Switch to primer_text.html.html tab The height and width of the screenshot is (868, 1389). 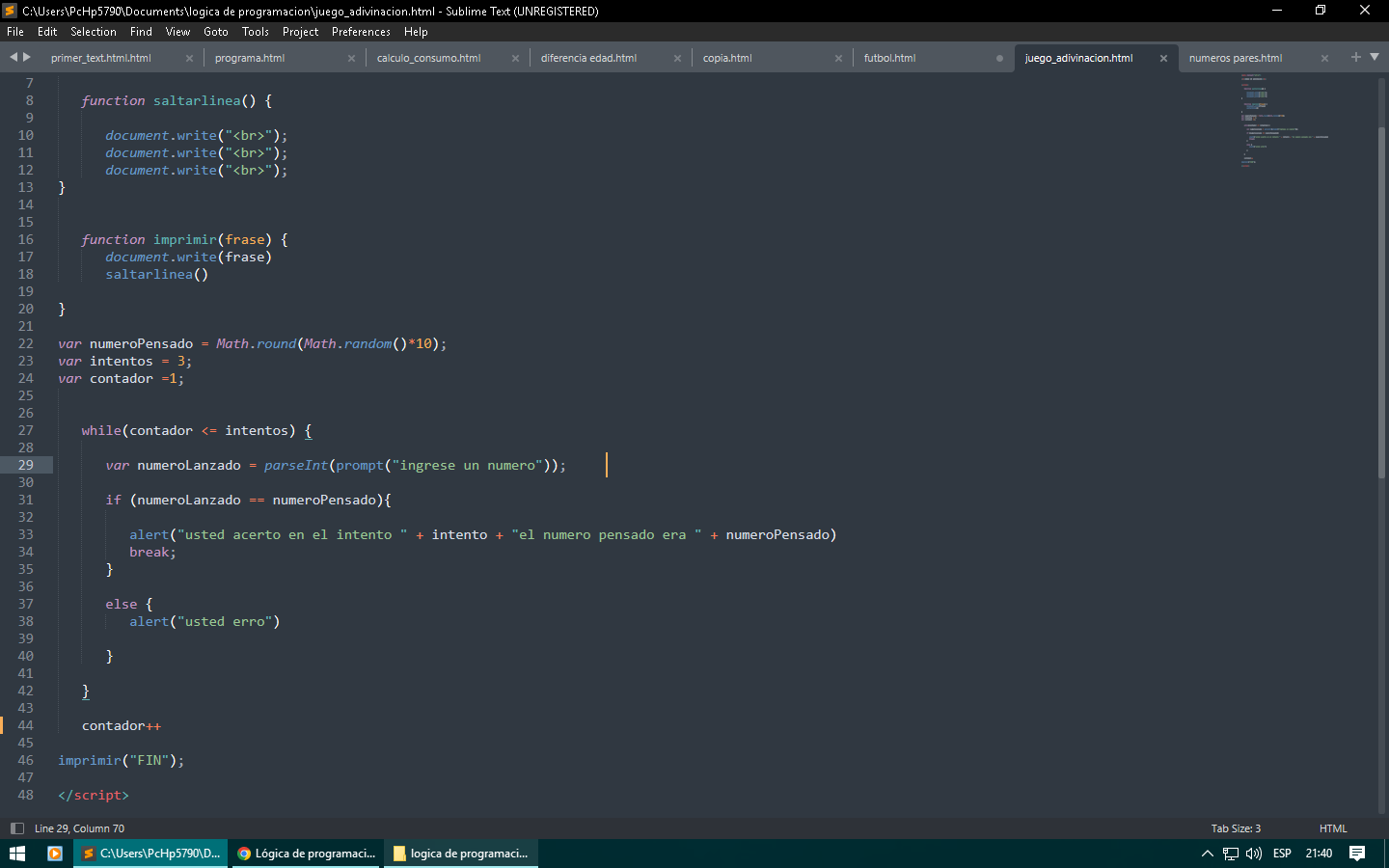point(101,58)
